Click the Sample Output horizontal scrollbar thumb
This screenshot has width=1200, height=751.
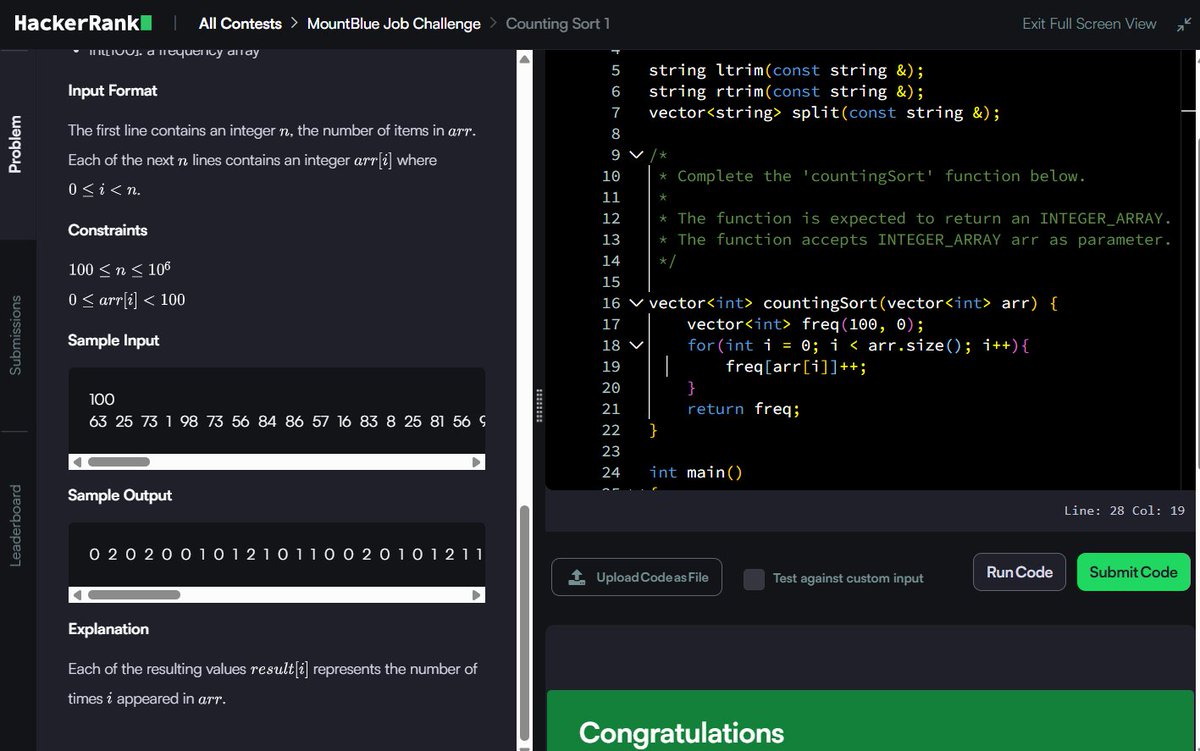coord(133,595)
